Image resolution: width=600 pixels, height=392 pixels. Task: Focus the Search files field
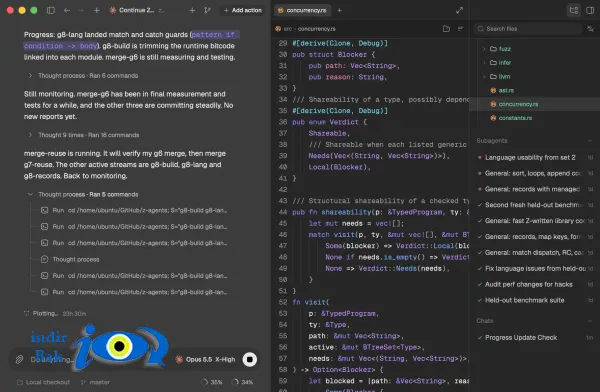pyautogui.click(x=528, y=29)
